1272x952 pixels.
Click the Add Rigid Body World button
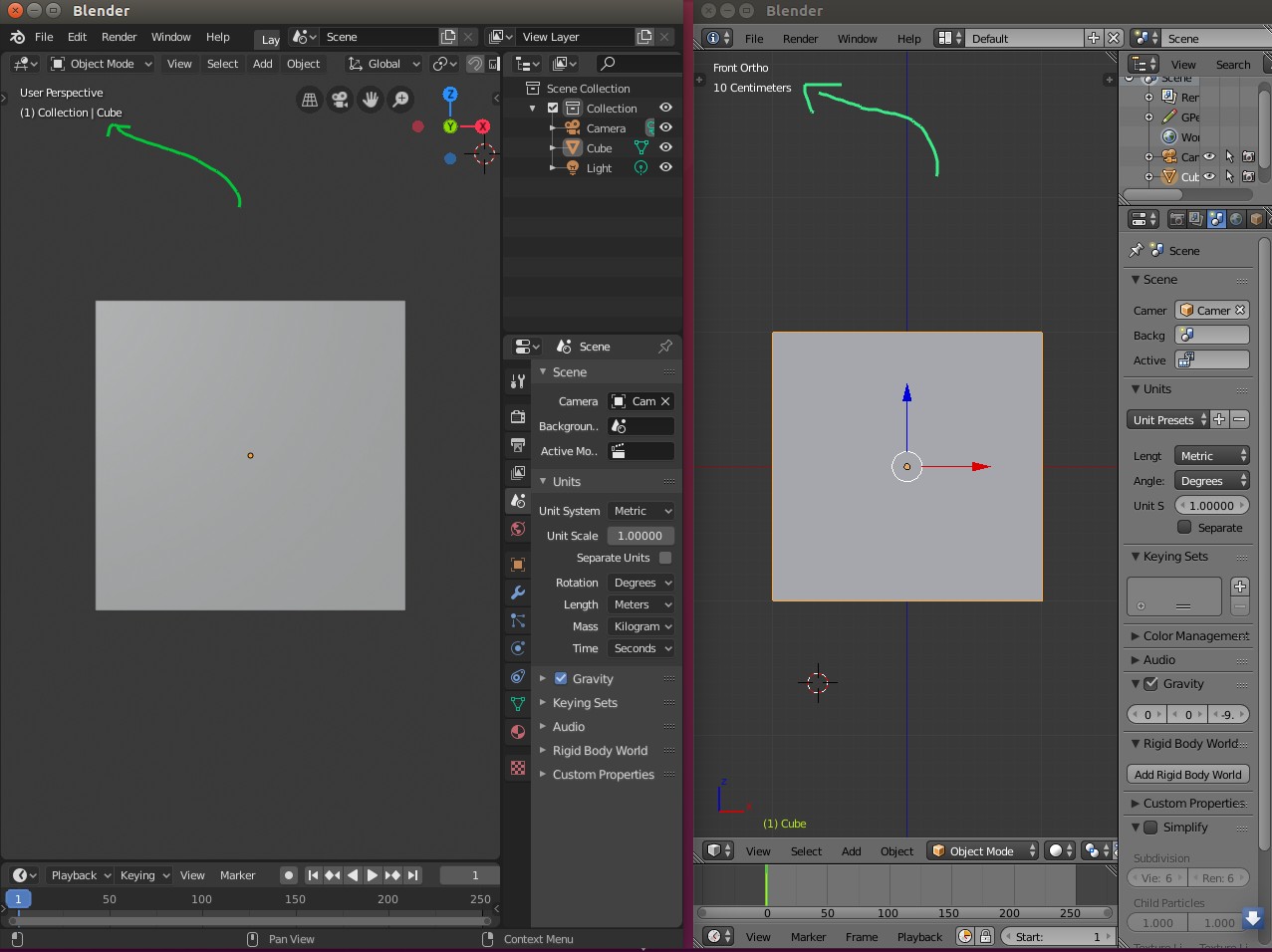1188,775
